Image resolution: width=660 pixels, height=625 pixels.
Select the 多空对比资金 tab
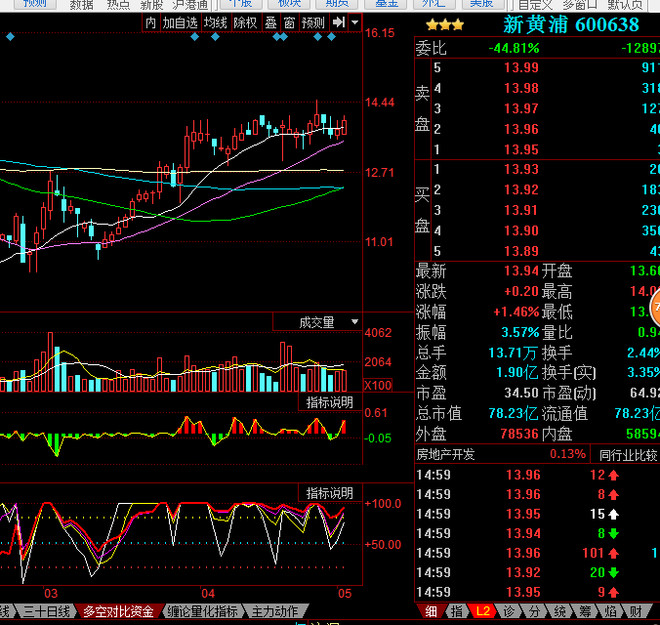coord(118,611)
